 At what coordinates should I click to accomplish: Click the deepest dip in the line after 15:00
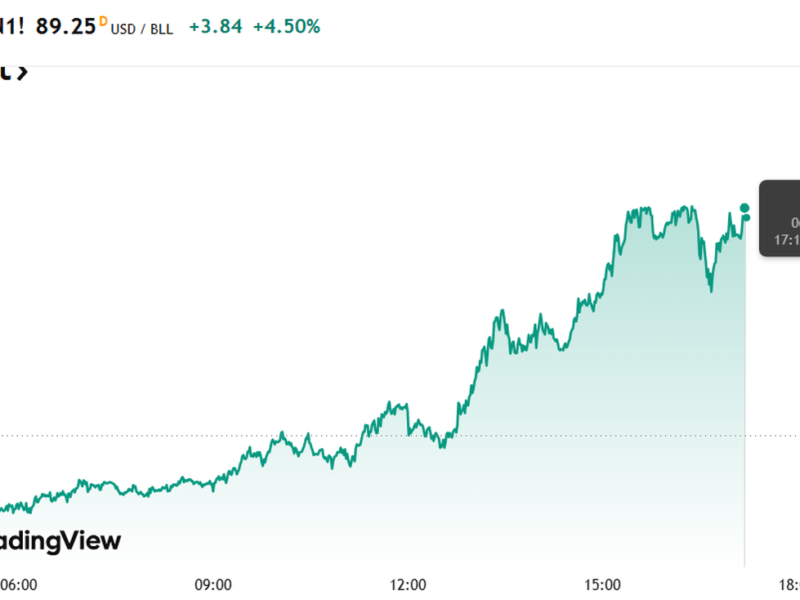coord(711,290)
